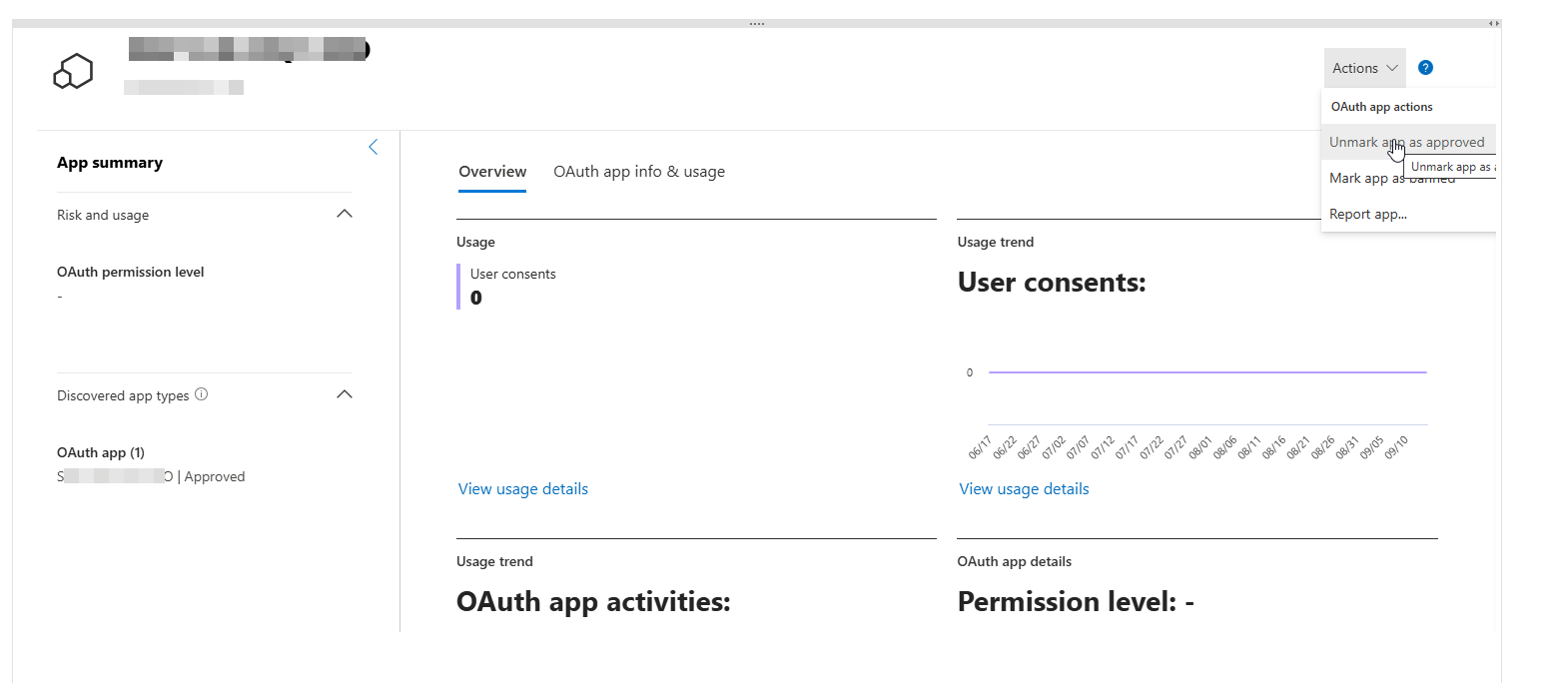Screen dimensions: 1568x683
Task: Switch to the Overview tab
Action: [492, 172]
